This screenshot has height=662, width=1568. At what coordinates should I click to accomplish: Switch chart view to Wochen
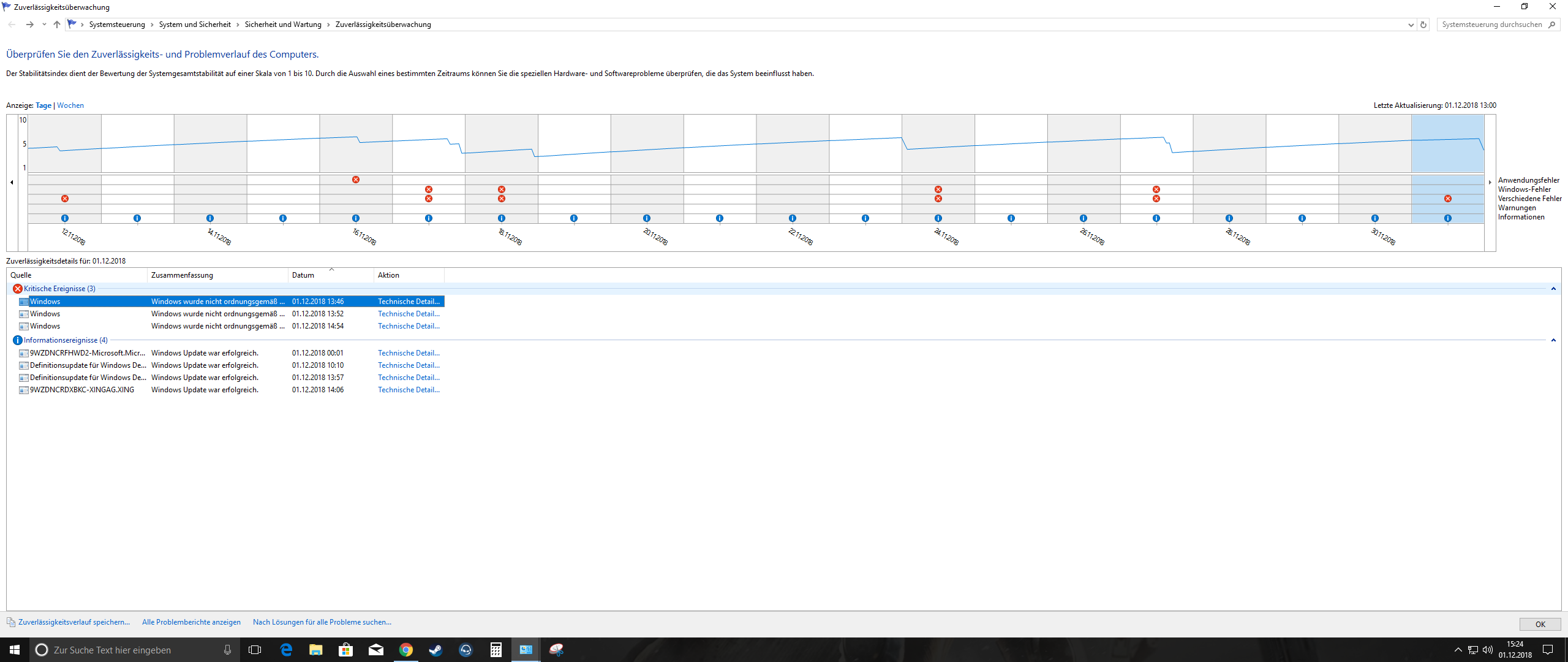click(70, 105)
